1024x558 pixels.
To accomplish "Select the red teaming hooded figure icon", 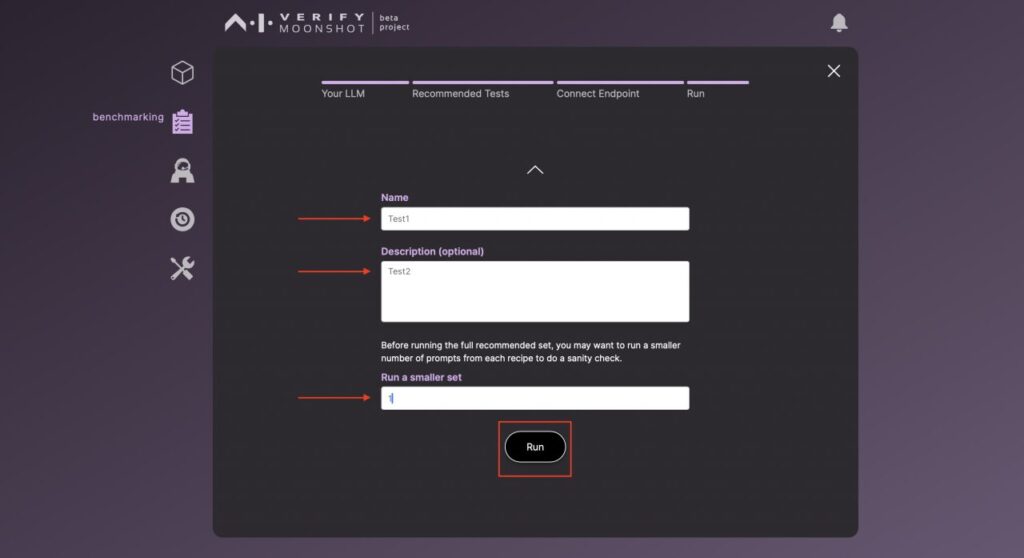I will pos(182,171).
